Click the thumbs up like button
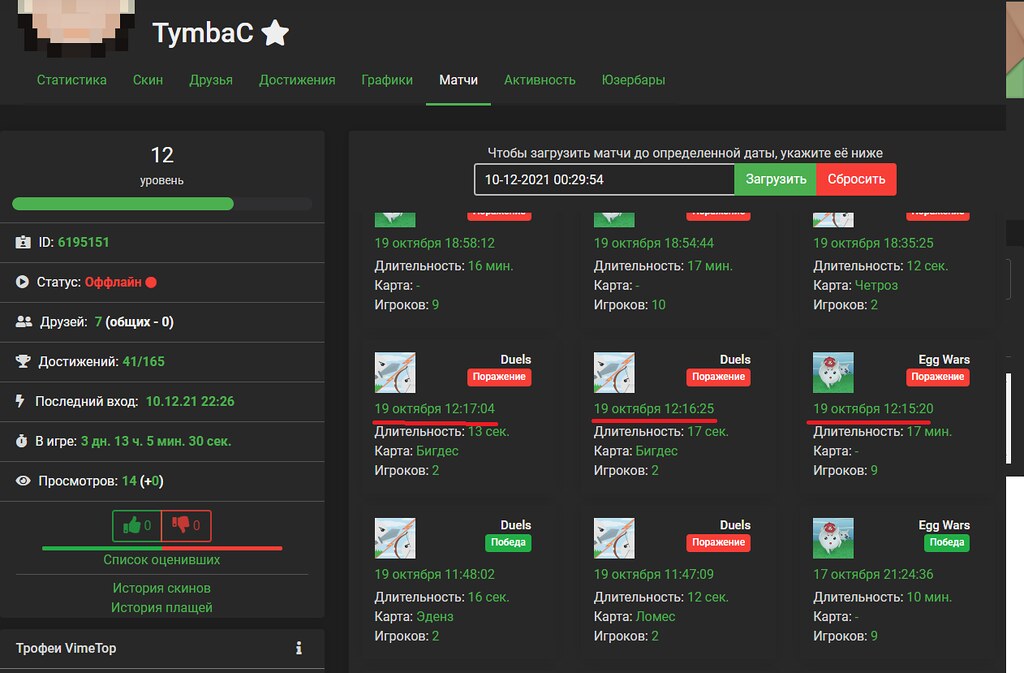Viewport: 1024px width, 673px height. pyautogui.click(x=137, y=525)
